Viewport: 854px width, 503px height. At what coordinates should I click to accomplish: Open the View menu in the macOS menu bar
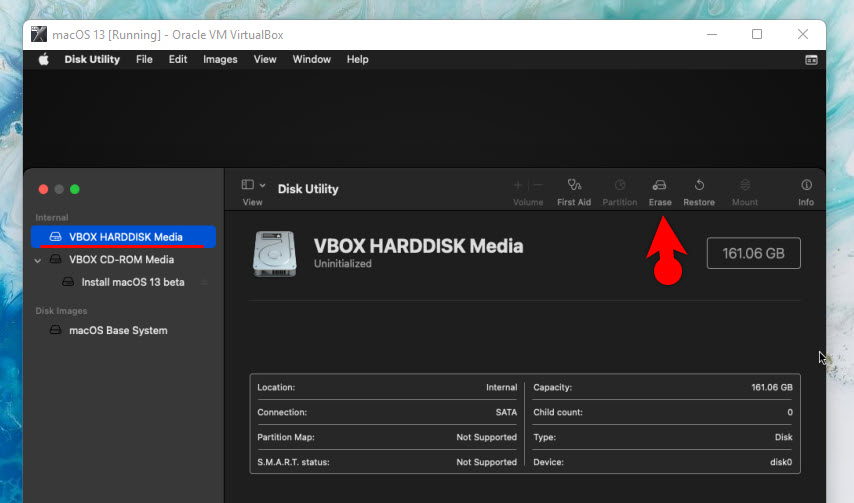[x=265, y=59]
